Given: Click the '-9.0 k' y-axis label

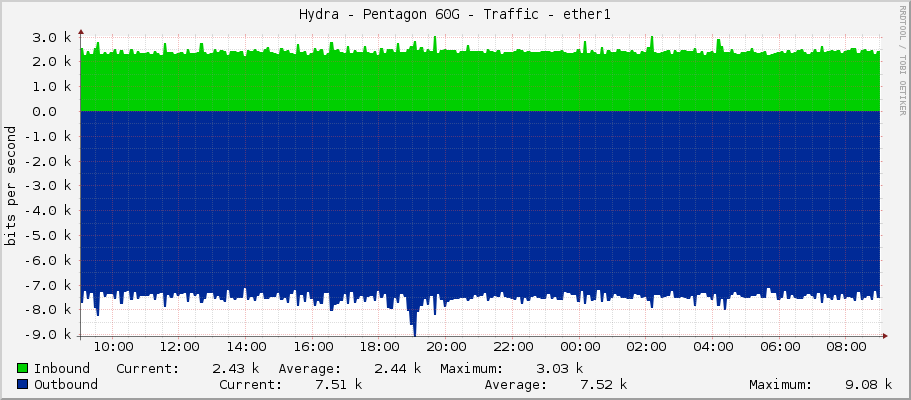Looking at the screenshot, I should pos(49,335).
